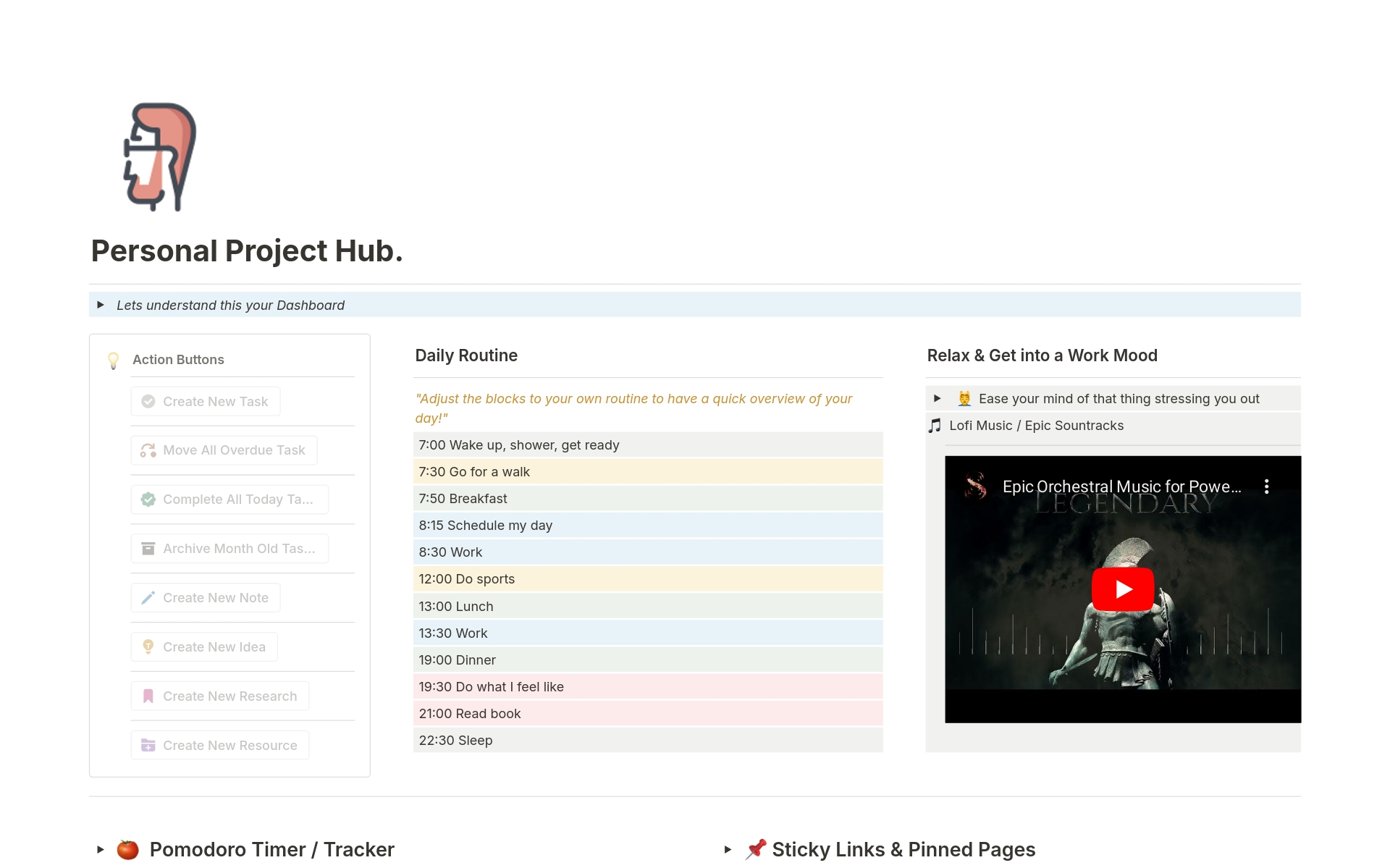The width and height of the screenshot is (1390, 868).
Task: Click the checkmark icon on Create New Task
Action: click(148, 401)
